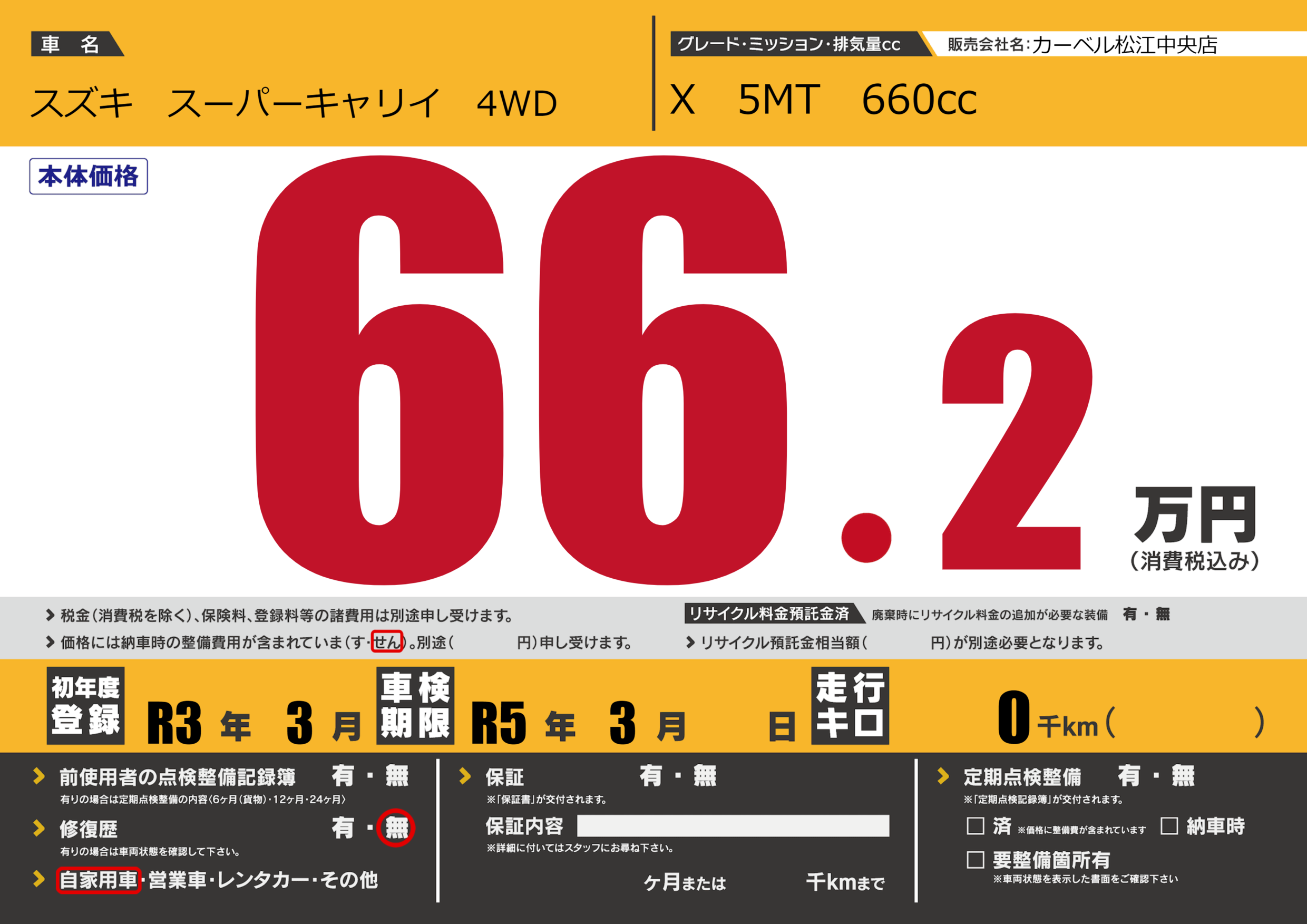This screenshot has width=1307, height=924.
Task: Tick the 納車時 checkbox
Action: point(1169,826)
